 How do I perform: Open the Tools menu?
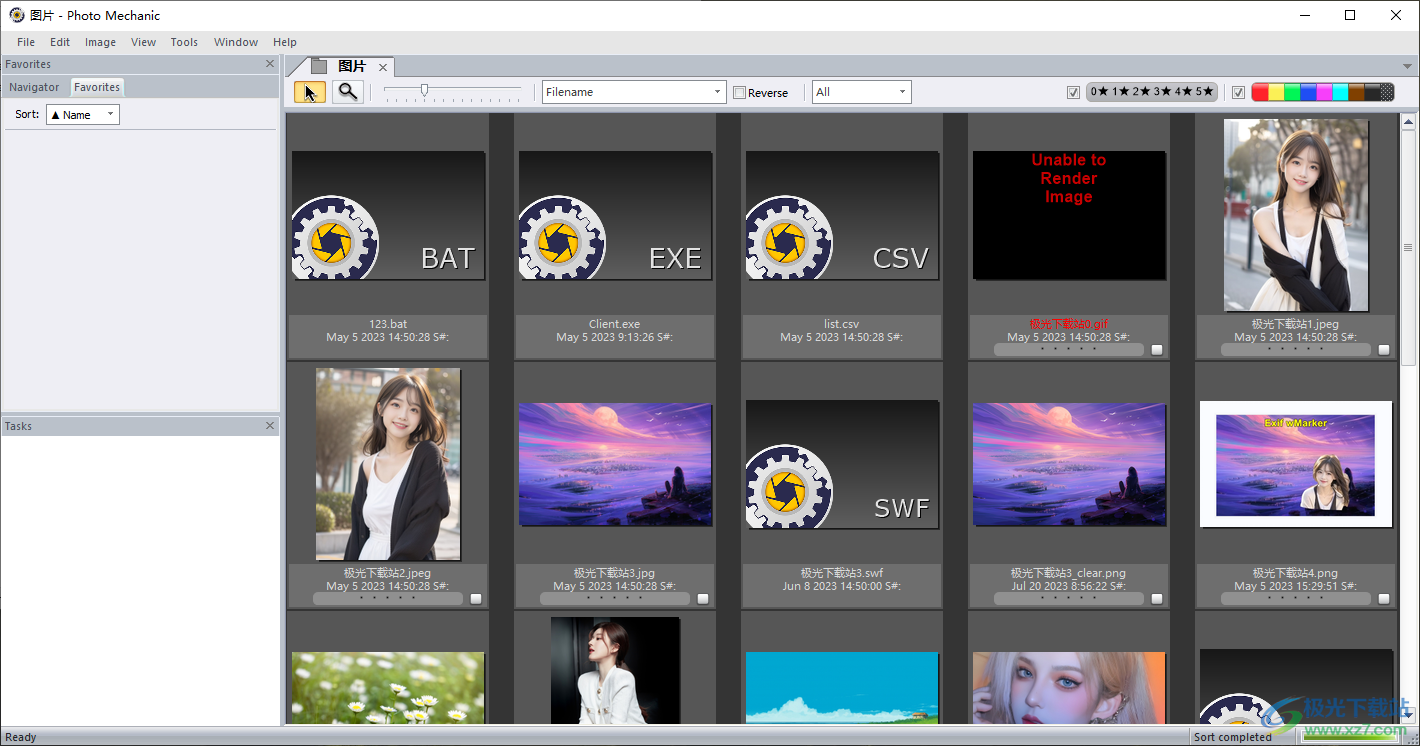point(184,42)
